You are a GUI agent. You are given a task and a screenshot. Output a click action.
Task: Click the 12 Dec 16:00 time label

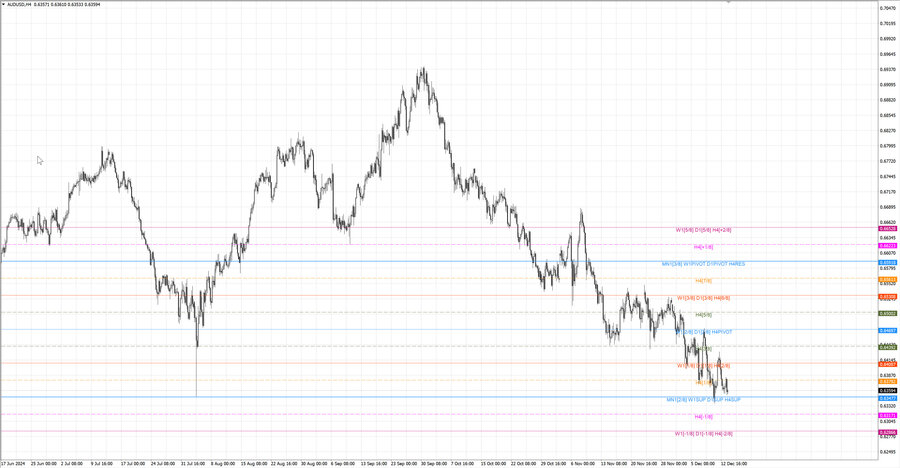pyautogui.click(x=734, y=463)
